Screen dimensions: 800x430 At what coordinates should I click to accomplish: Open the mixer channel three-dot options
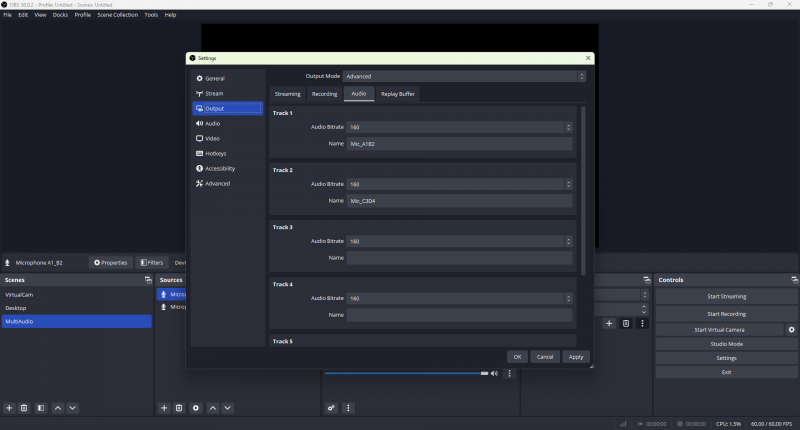click(509, 373)
